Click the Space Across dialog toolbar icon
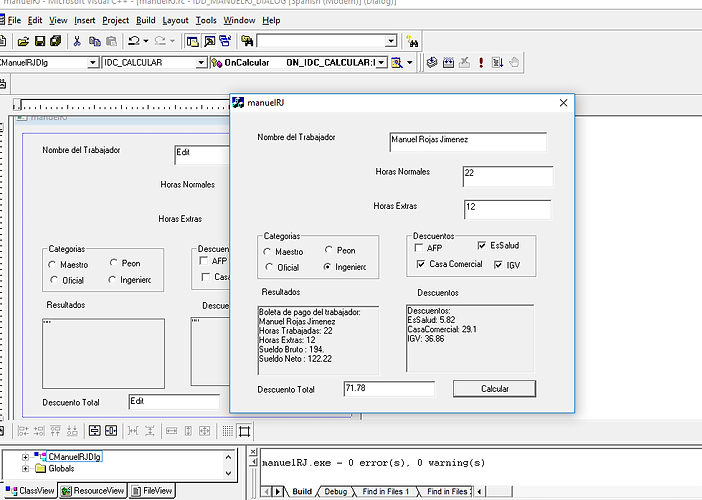Screen dimensions: 702x500 coord(133,431)
